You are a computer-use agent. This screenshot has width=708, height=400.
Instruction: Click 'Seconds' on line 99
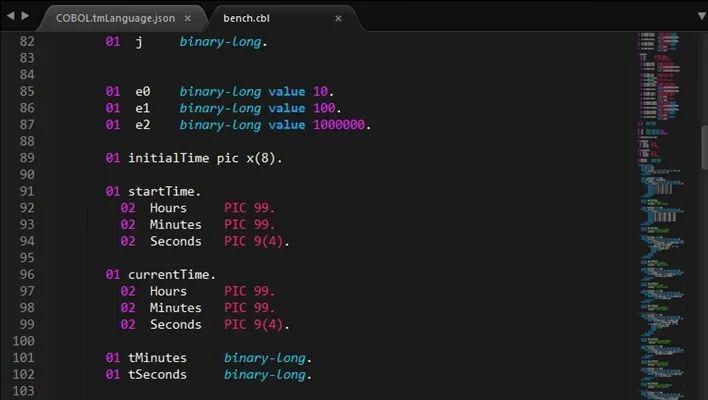coord(176,325)
